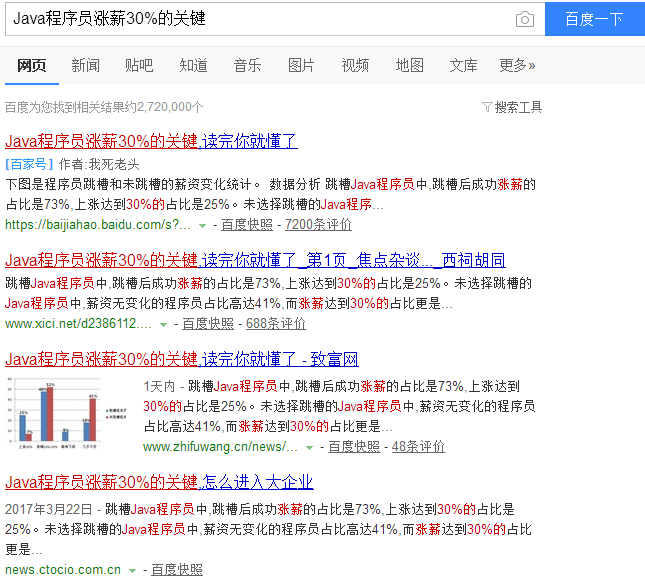Image resolution: width=645 pixels, height=582 pixels.
Task: Click the 百家号 source tag
Action: [29, 165]
